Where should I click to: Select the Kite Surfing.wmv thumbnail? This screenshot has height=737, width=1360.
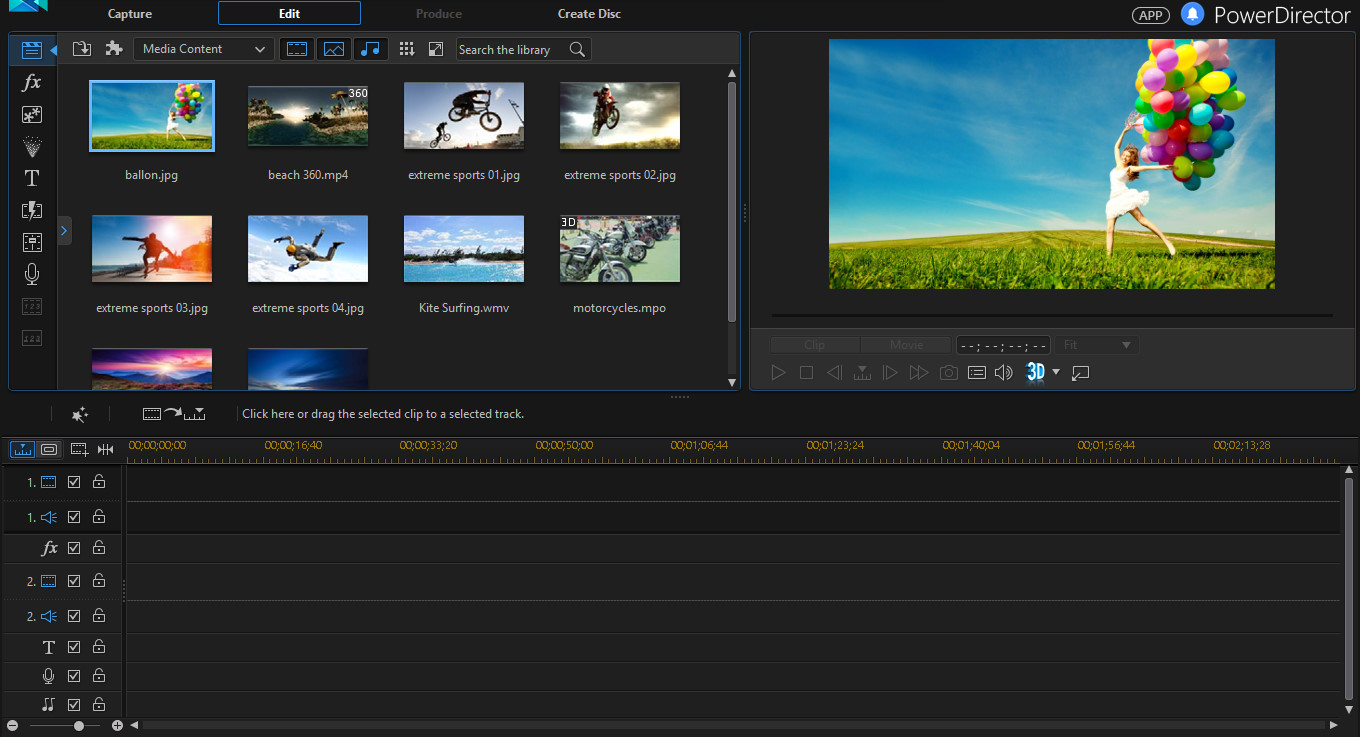click(464, 249)
